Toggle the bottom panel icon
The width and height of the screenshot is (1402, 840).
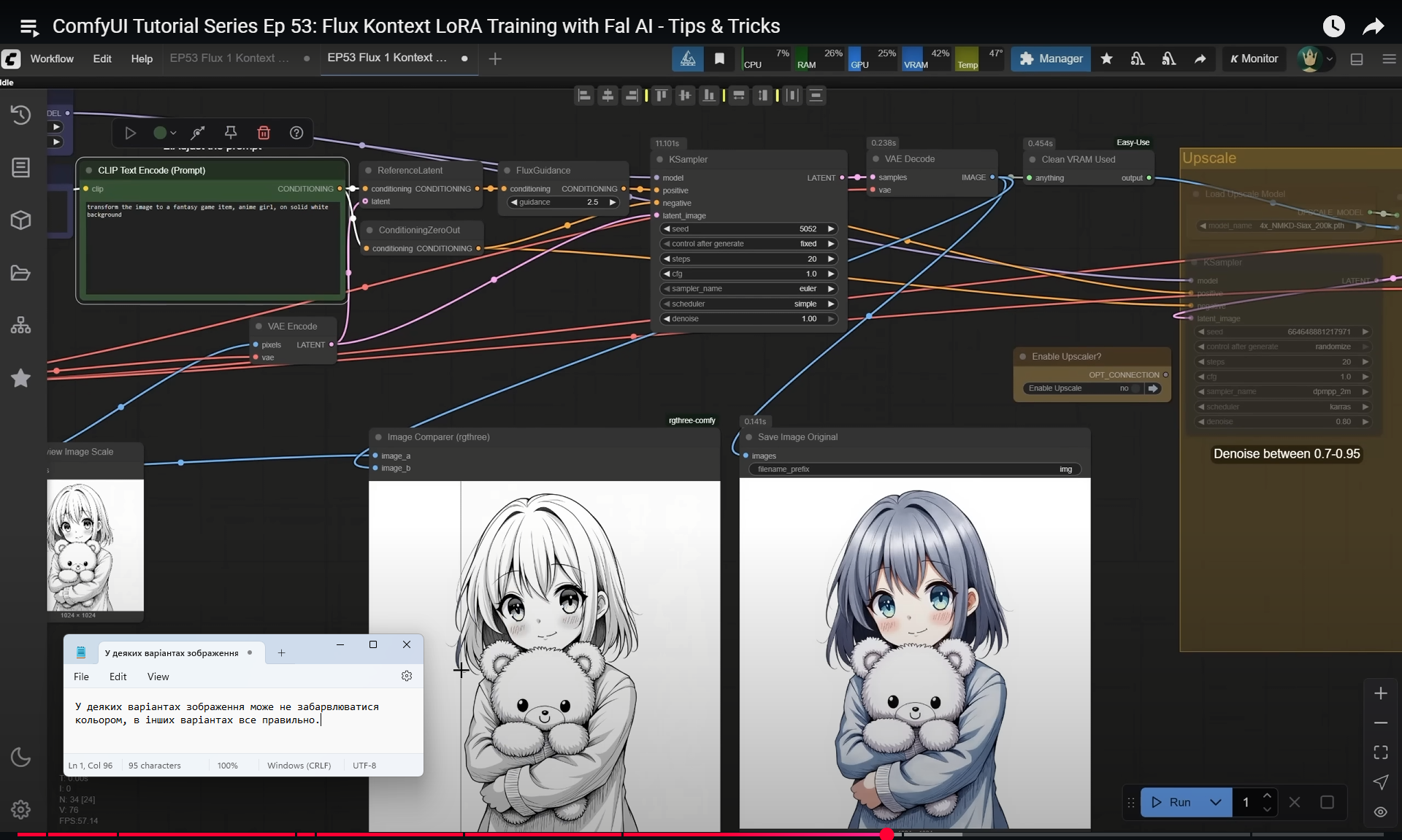1357,59
